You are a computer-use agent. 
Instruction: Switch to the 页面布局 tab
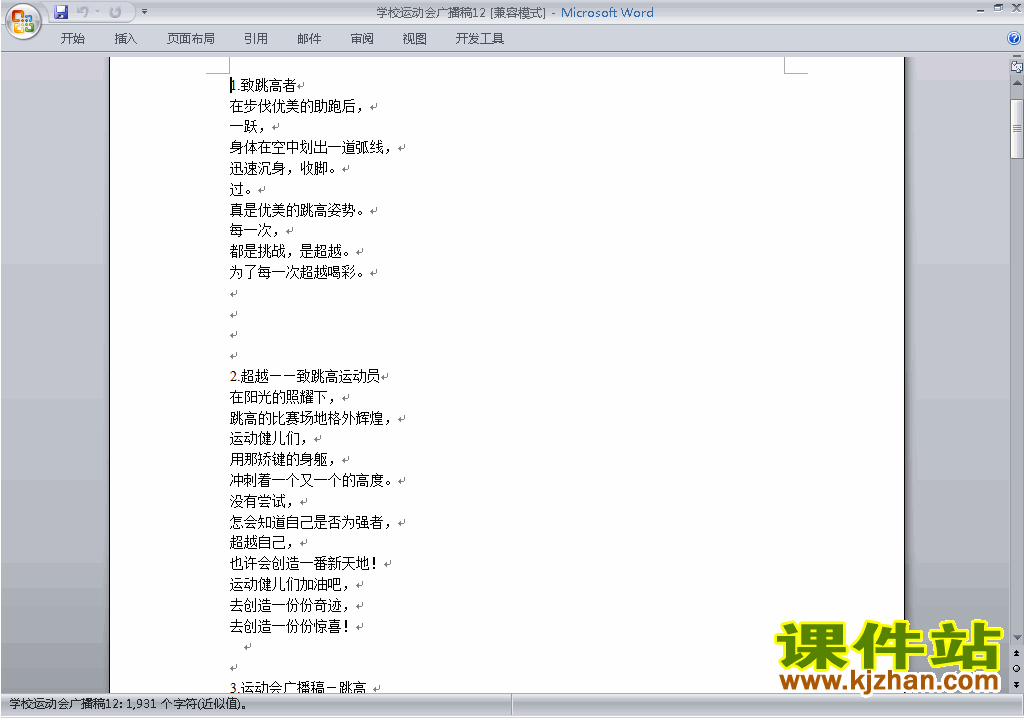(190, 39)
